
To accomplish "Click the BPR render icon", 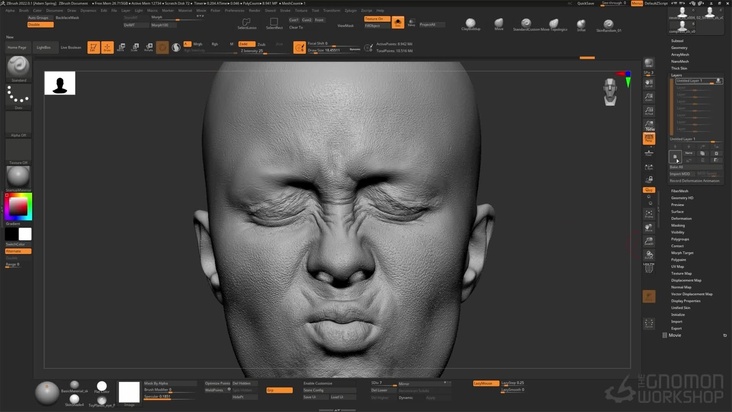I will coord(649,63).
